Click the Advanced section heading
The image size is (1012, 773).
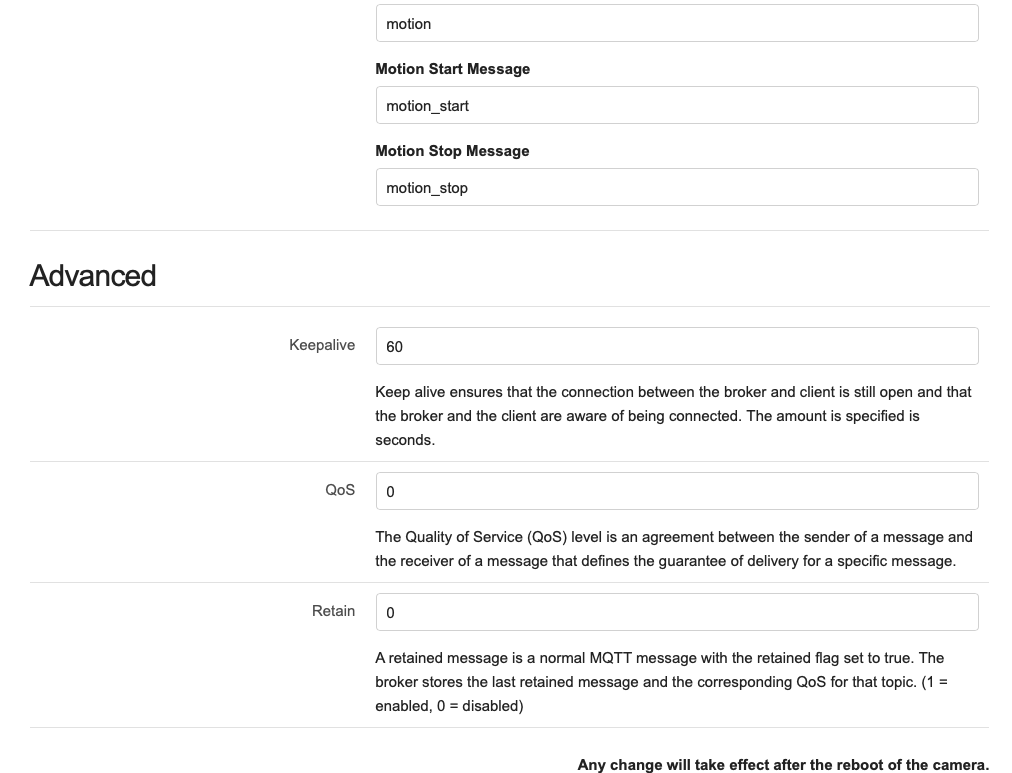tap(93, 276)
